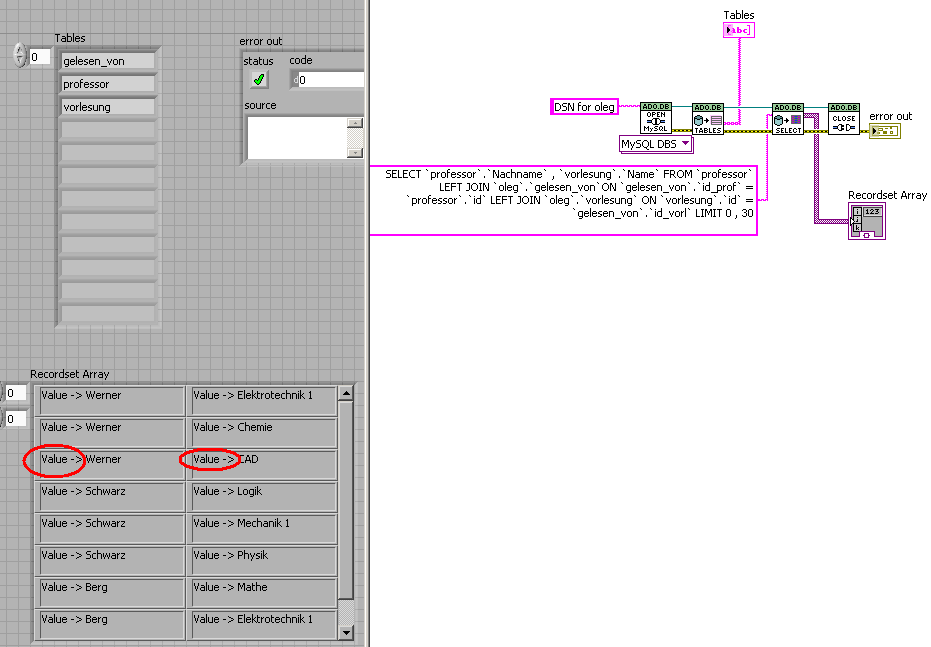Change the Tables array index stepper
Screen dimensions: 931x647
(20, 56)
